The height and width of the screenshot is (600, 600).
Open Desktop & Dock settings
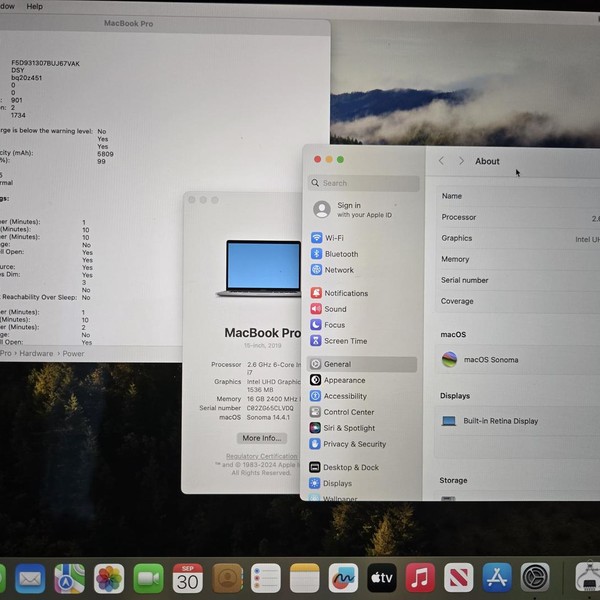click(344, 467)
